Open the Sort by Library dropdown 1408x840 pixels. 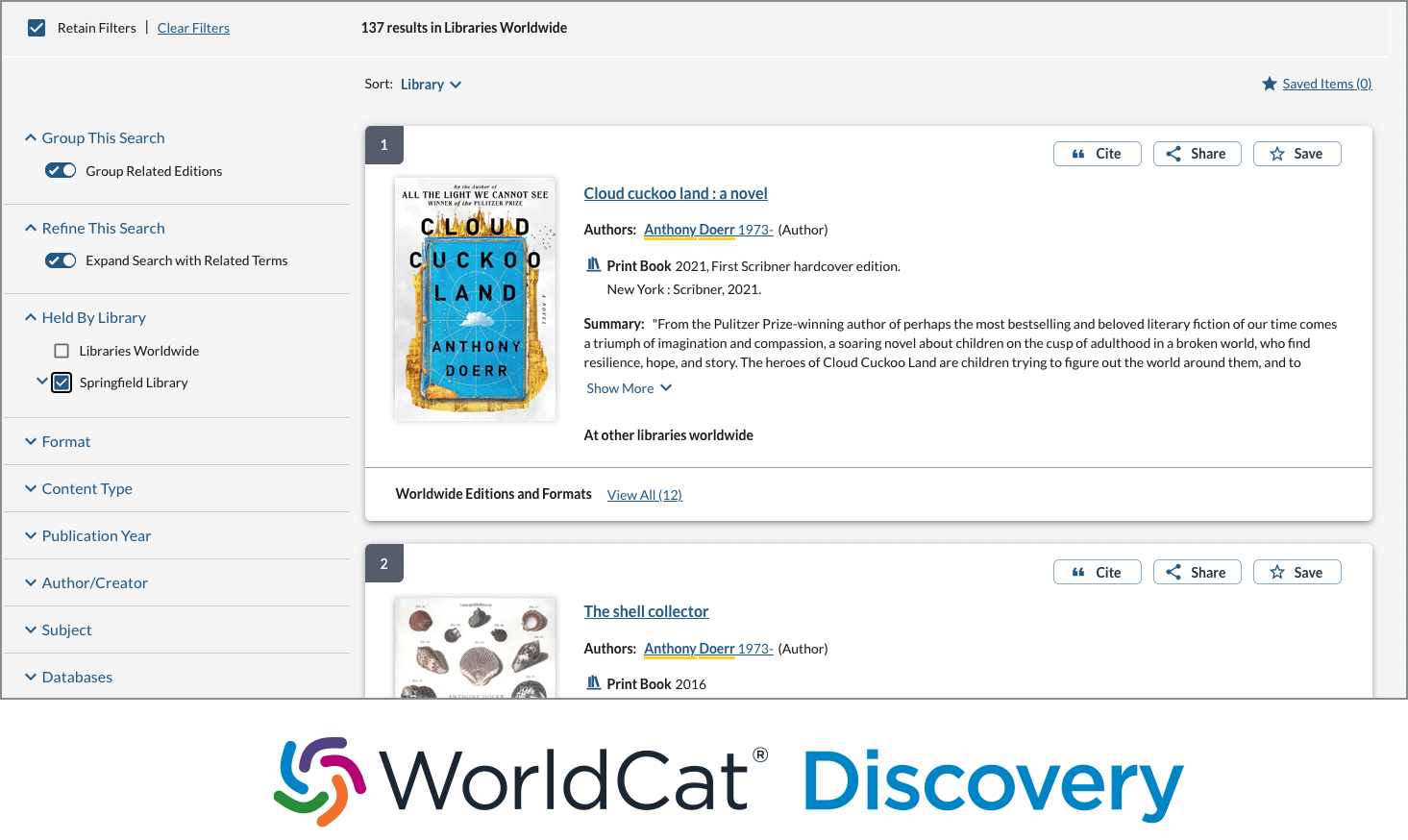[431, 85]
